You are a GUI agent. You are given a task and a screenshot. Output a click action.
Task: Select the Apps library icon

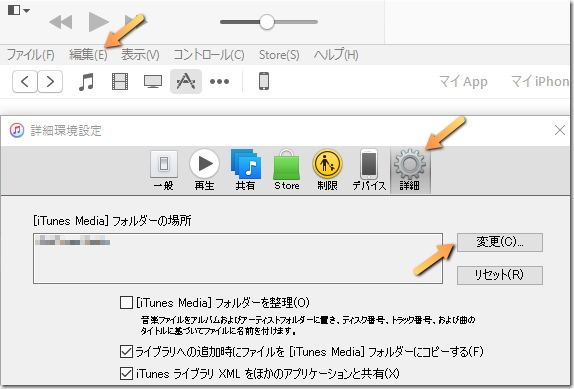pos(186,81)
